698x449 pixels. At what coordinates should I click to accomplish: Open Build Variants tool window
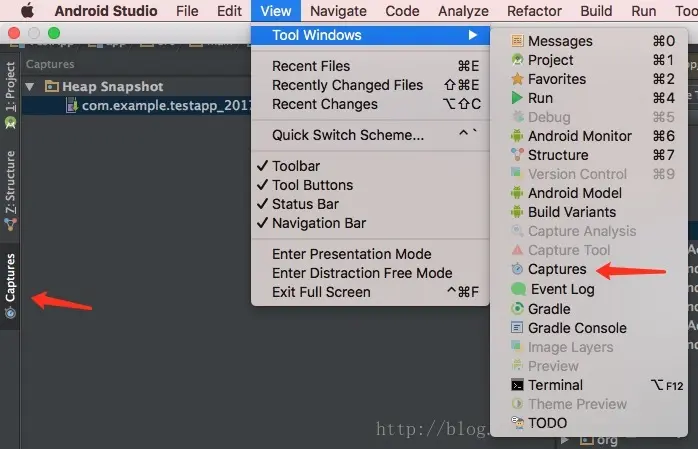(589, 212)
